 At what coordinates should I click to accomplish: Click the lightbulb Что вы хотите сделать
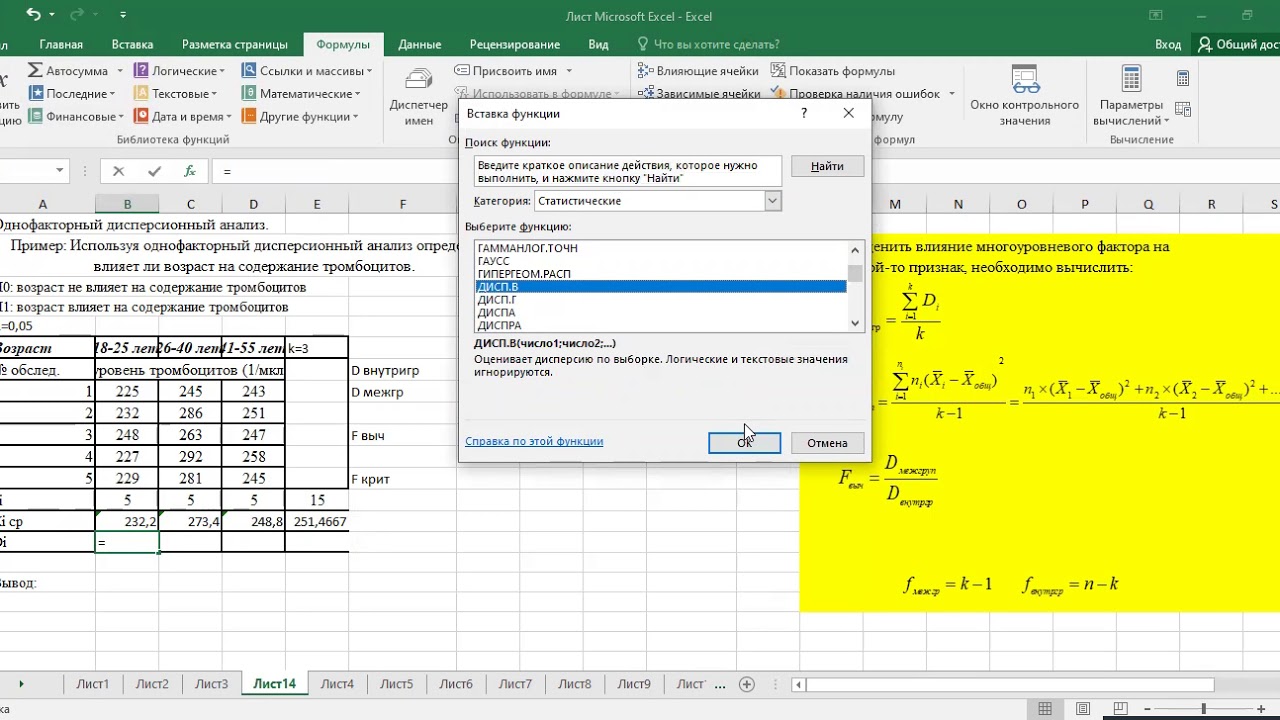coord(643,44)
